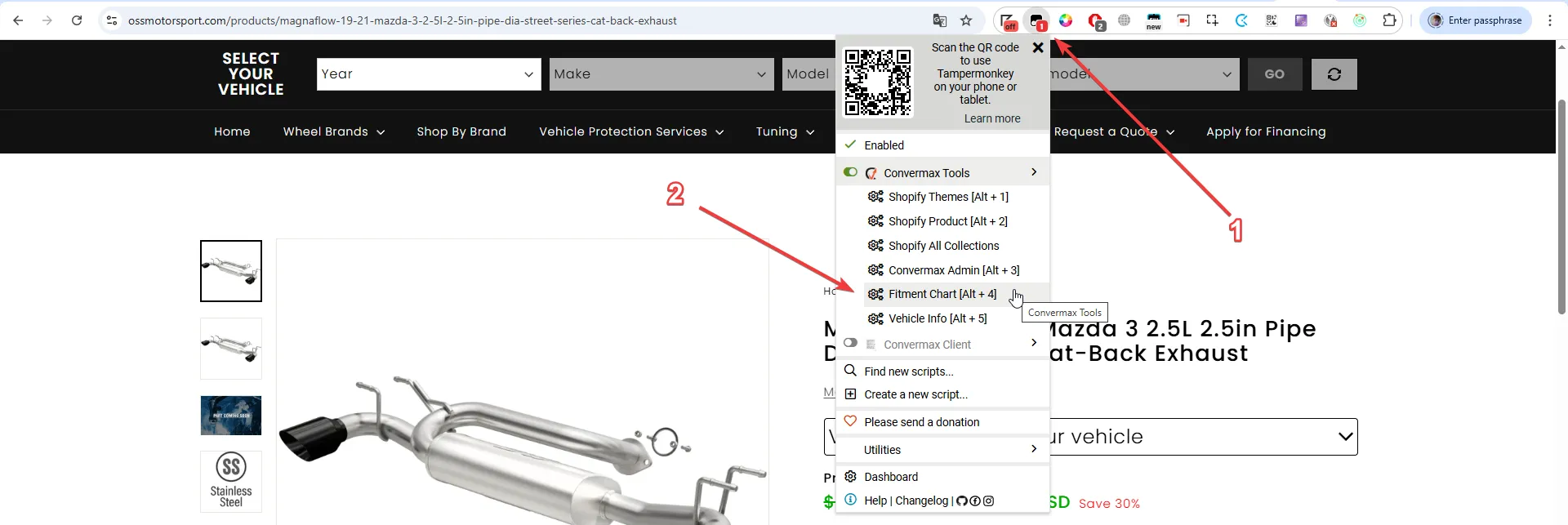Enable the Convermax Client script toggle

point(850,343)
